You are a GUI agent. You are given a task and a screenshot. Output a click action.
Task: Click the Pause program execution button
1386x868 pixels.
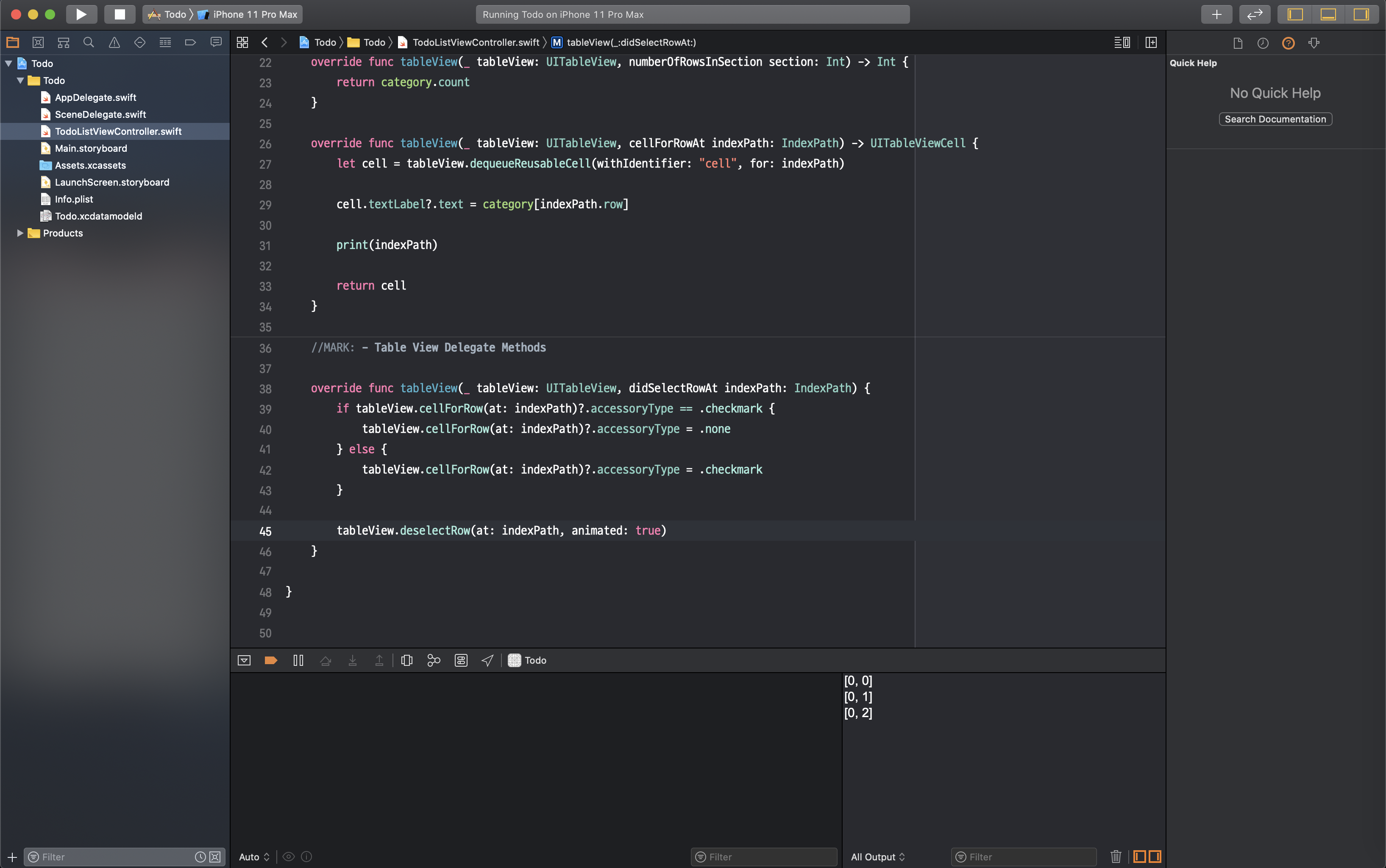click(x=298, y=660)
